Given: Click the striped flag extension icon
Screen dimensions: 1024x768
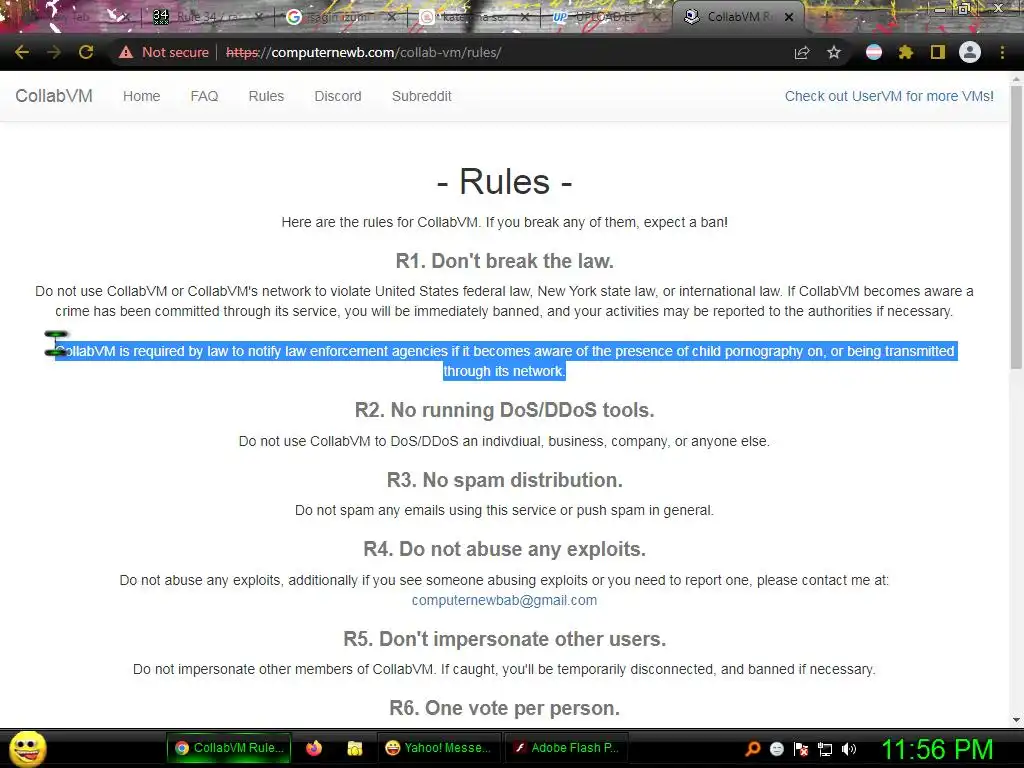Looking at the screenshot, I should coord(874,52).
